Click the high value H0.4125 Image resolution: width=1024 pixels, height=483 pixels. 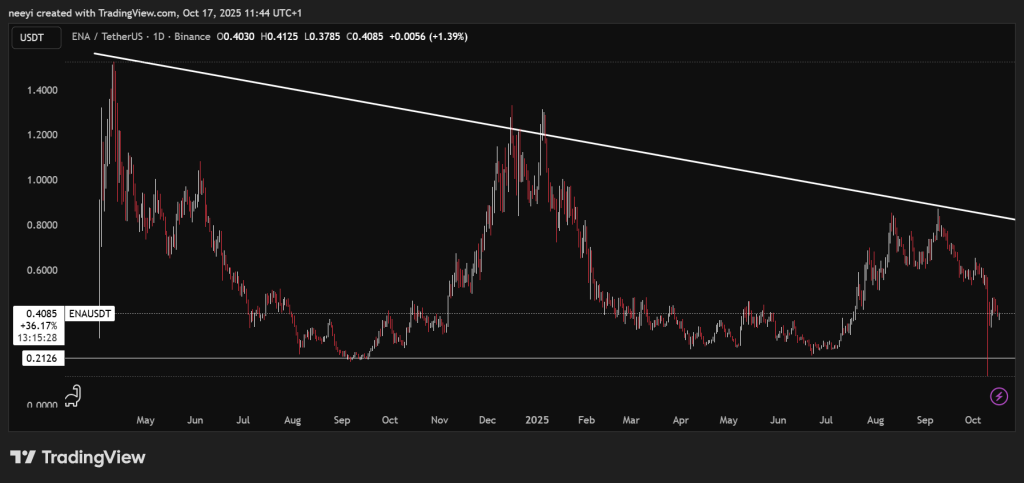[279, 37]
